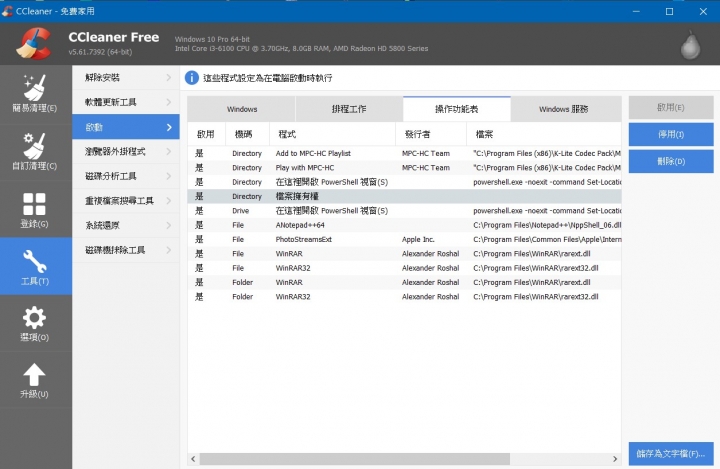Screen dimensions: 720x469
Task: Switch to the 操作功能表 context menu tab
Action: (457, 109)
